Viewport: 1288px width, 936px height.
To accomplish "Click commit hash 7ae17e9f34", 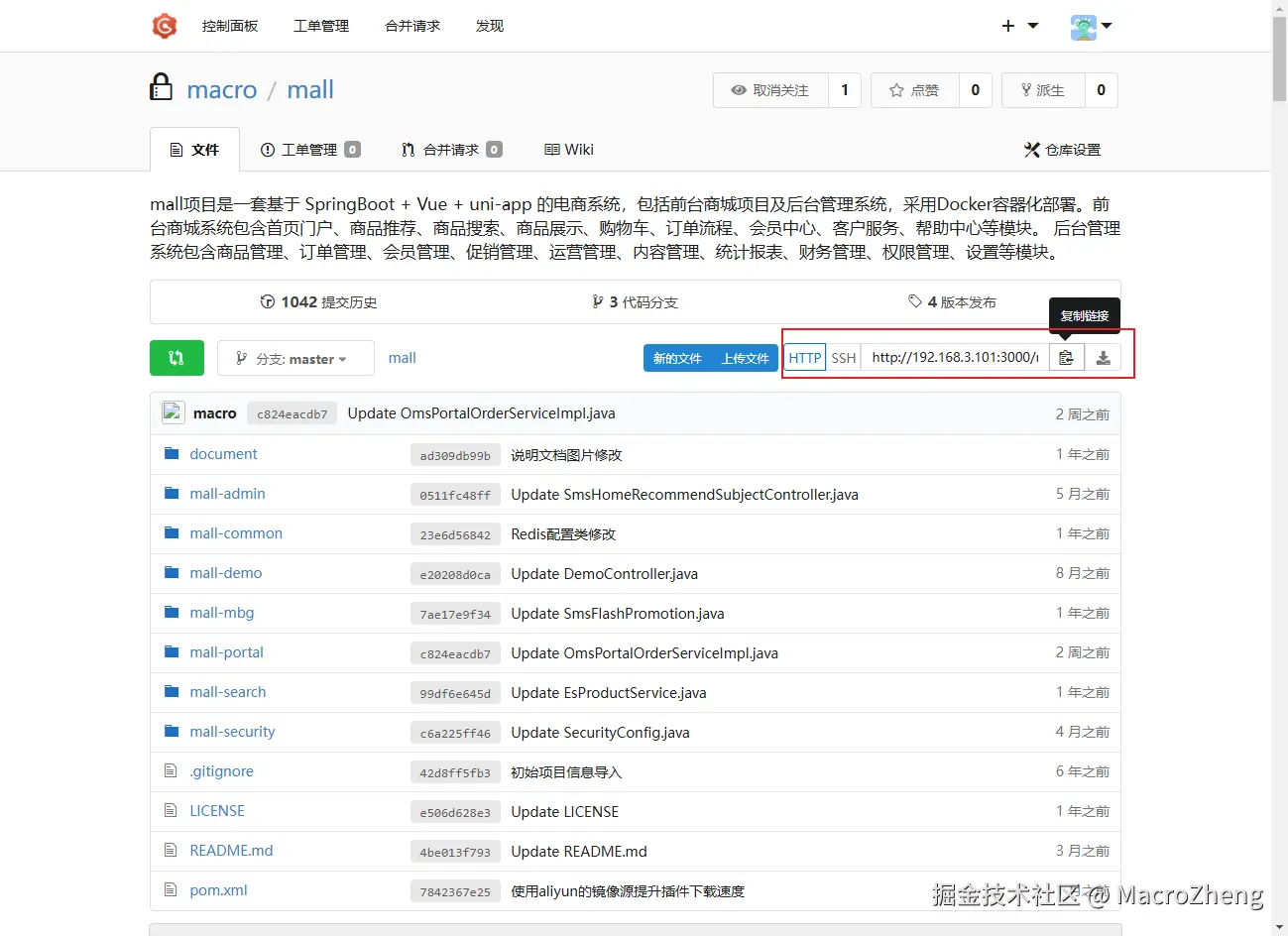I will pos(455,614).
